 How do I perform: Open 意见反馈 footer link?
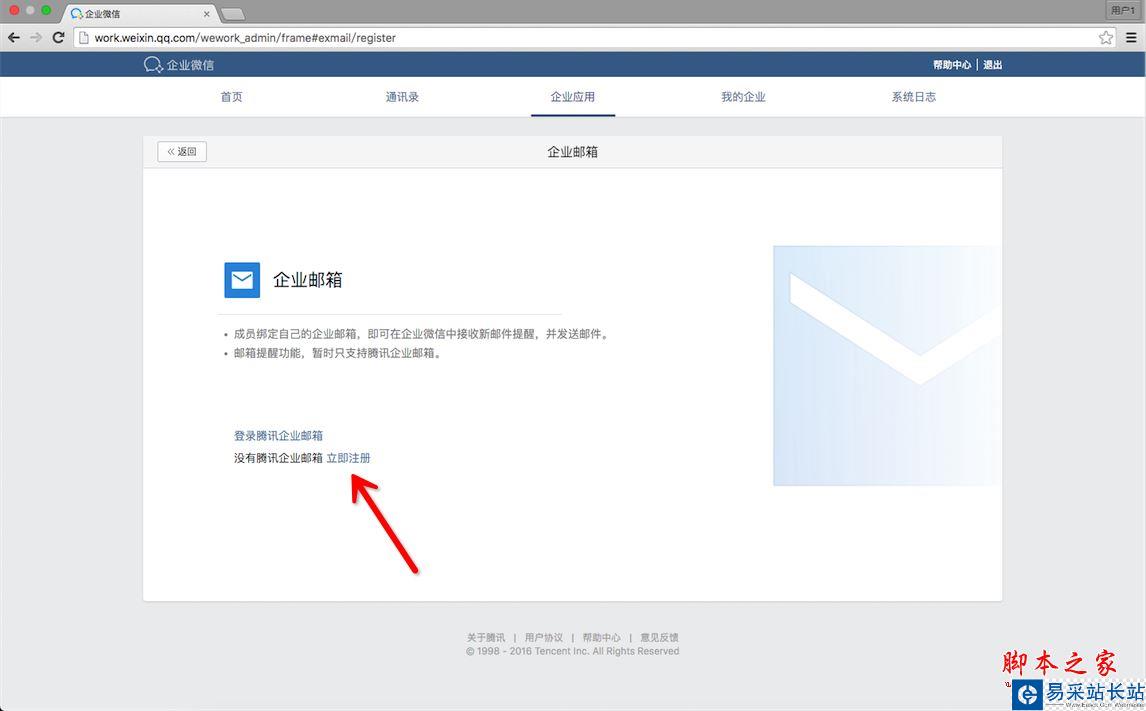point(659,637)
